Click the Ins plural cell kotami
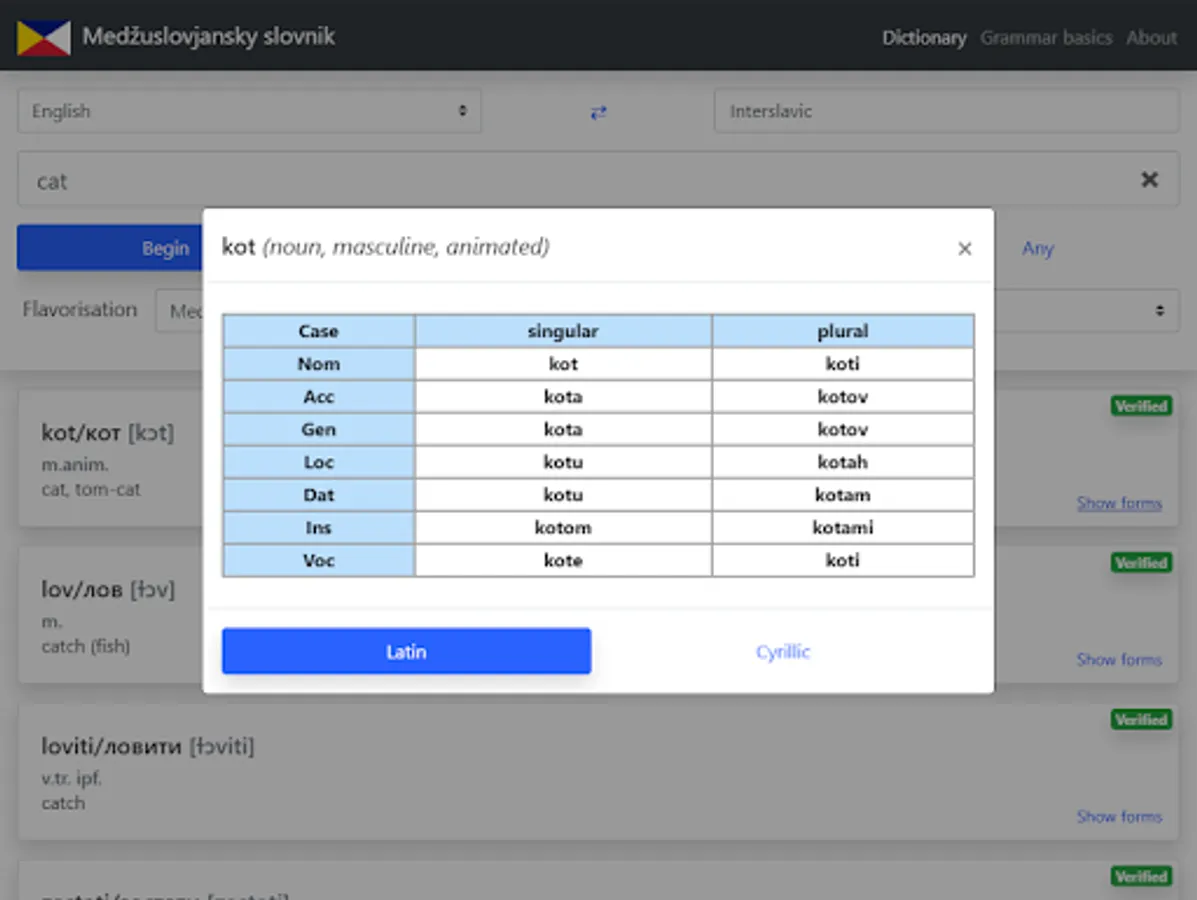This screenshot has height=900, width=1197. (843, 527)
